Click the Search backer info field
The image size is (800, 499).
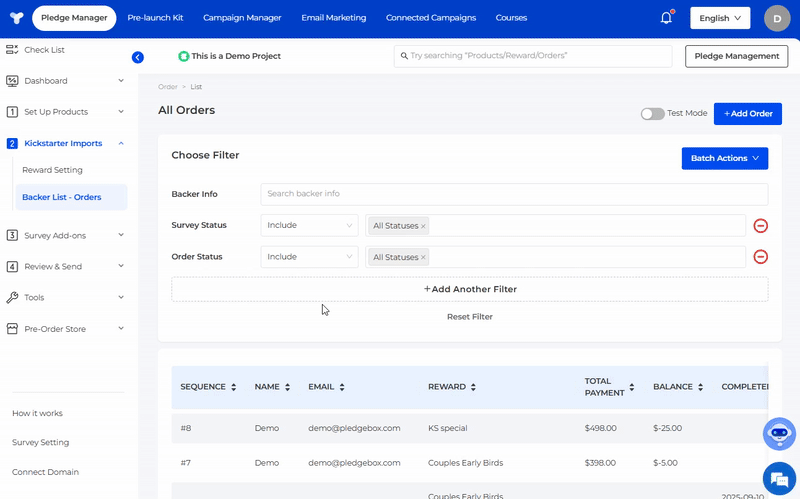514,194
